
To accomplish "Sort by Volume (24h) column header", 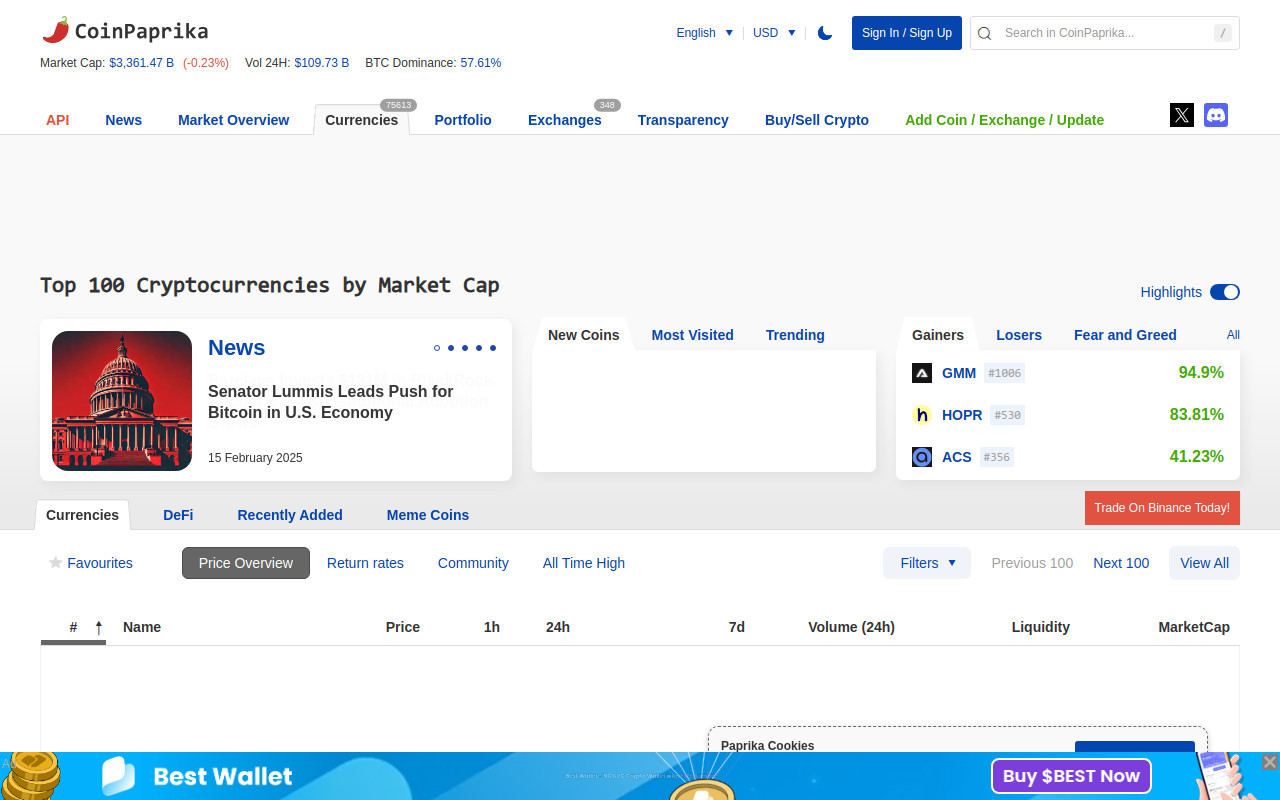I will coord(851,627).
